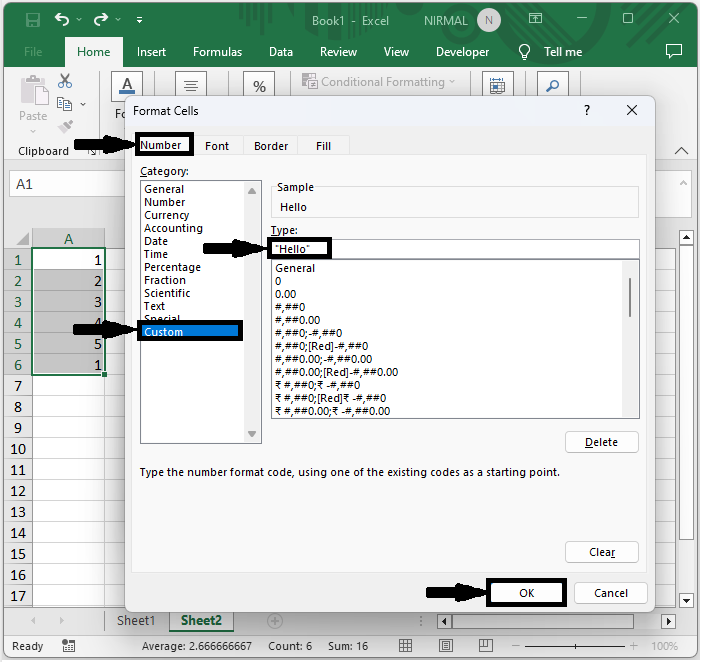Switch to Sheet1 worksheet tab
The width and height of the screenshot is (701, 662).
click(136, 620)
